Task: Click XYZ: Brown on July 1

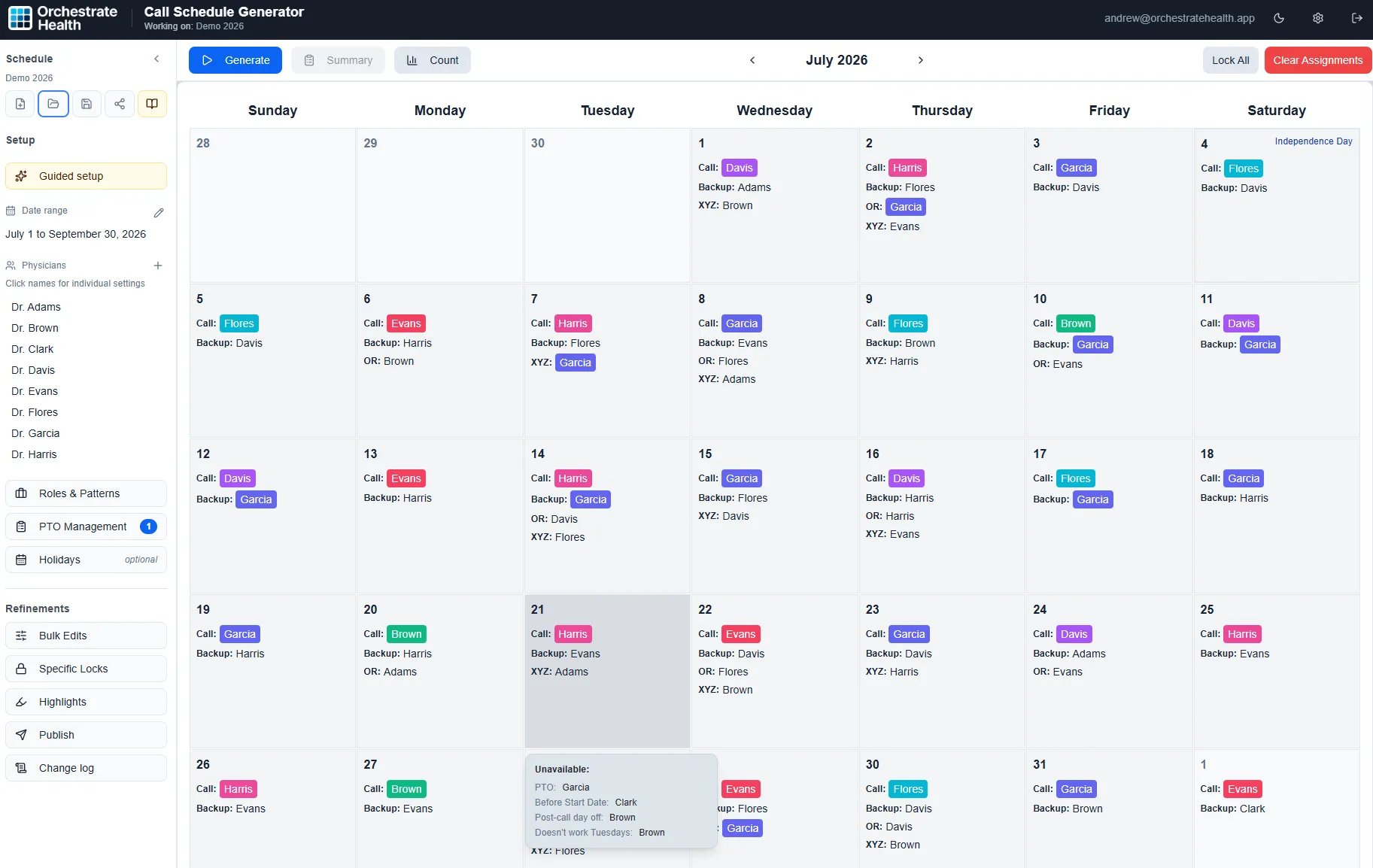Action: [725, 205]
